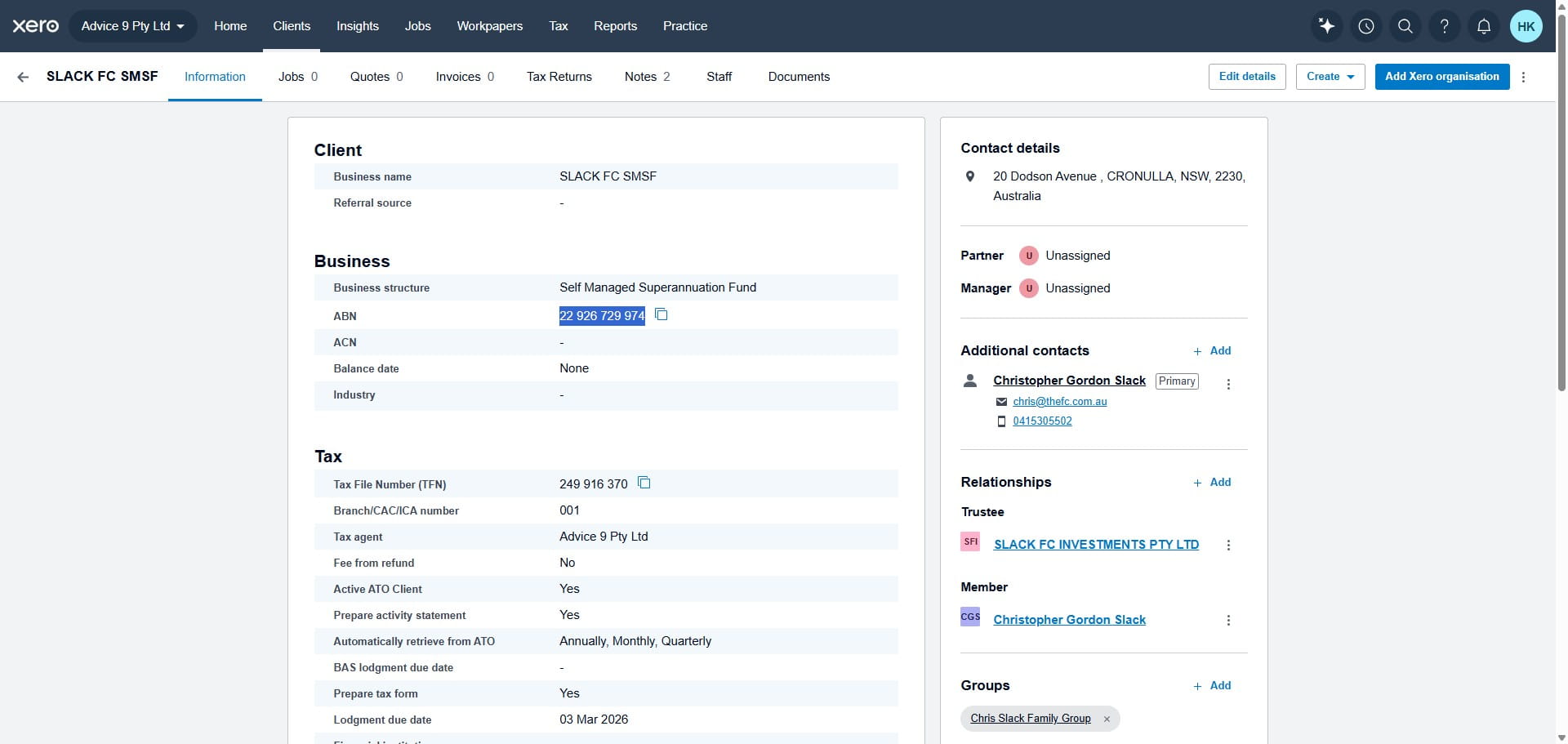Click the SFI trustee avatar badge
This screenshot has width=1568, height=744.
point(970,541)
